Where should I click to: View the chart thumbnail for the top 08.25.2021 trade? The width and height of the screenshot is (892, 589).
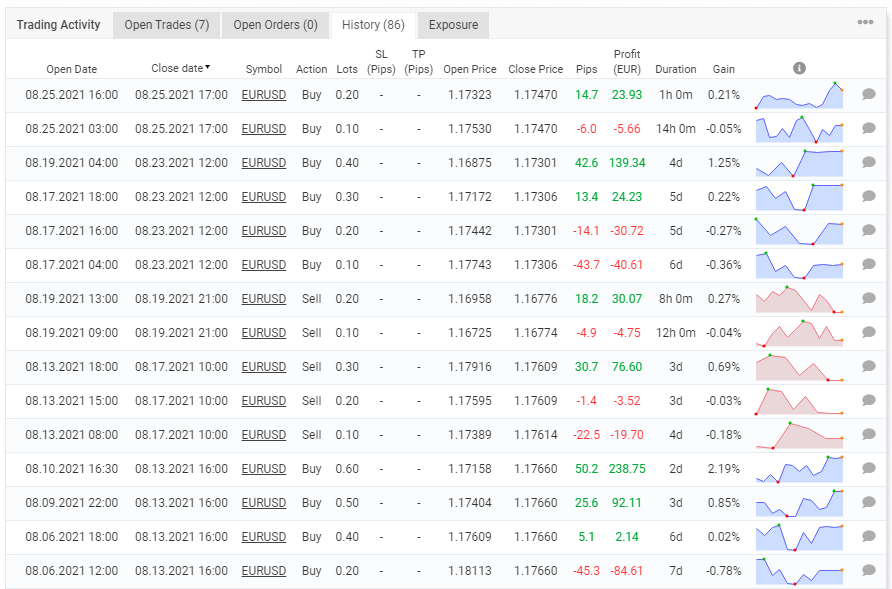pos(799,94)
